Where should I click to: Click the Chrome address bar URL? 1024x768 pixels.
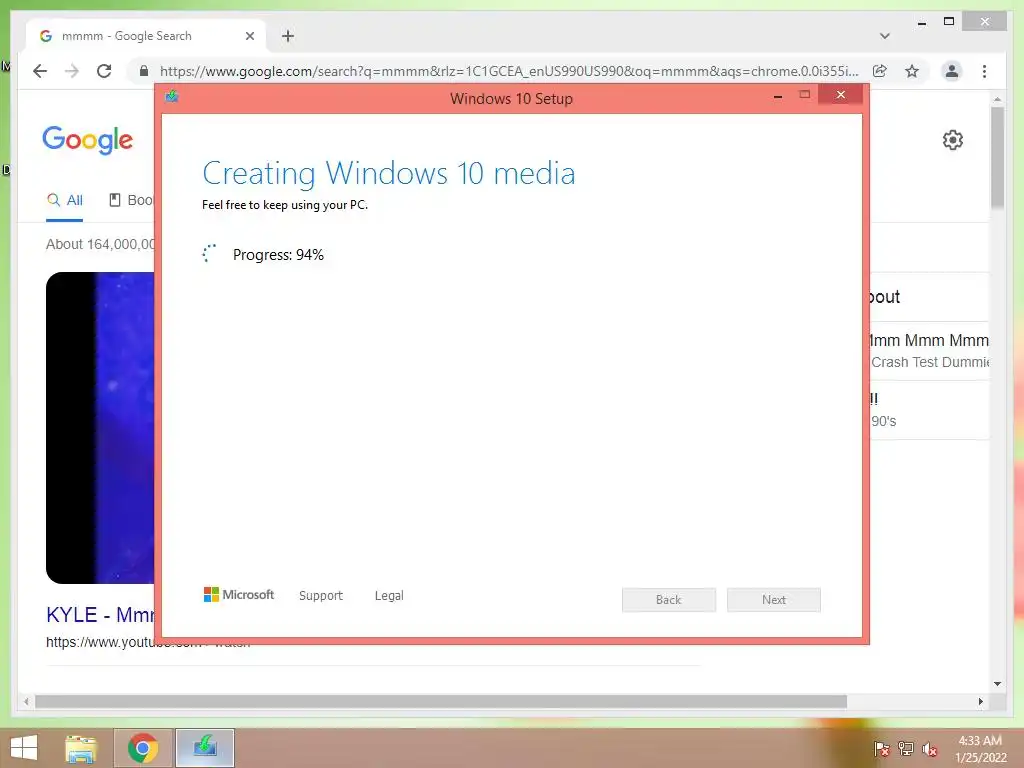[x=509, y=71]
